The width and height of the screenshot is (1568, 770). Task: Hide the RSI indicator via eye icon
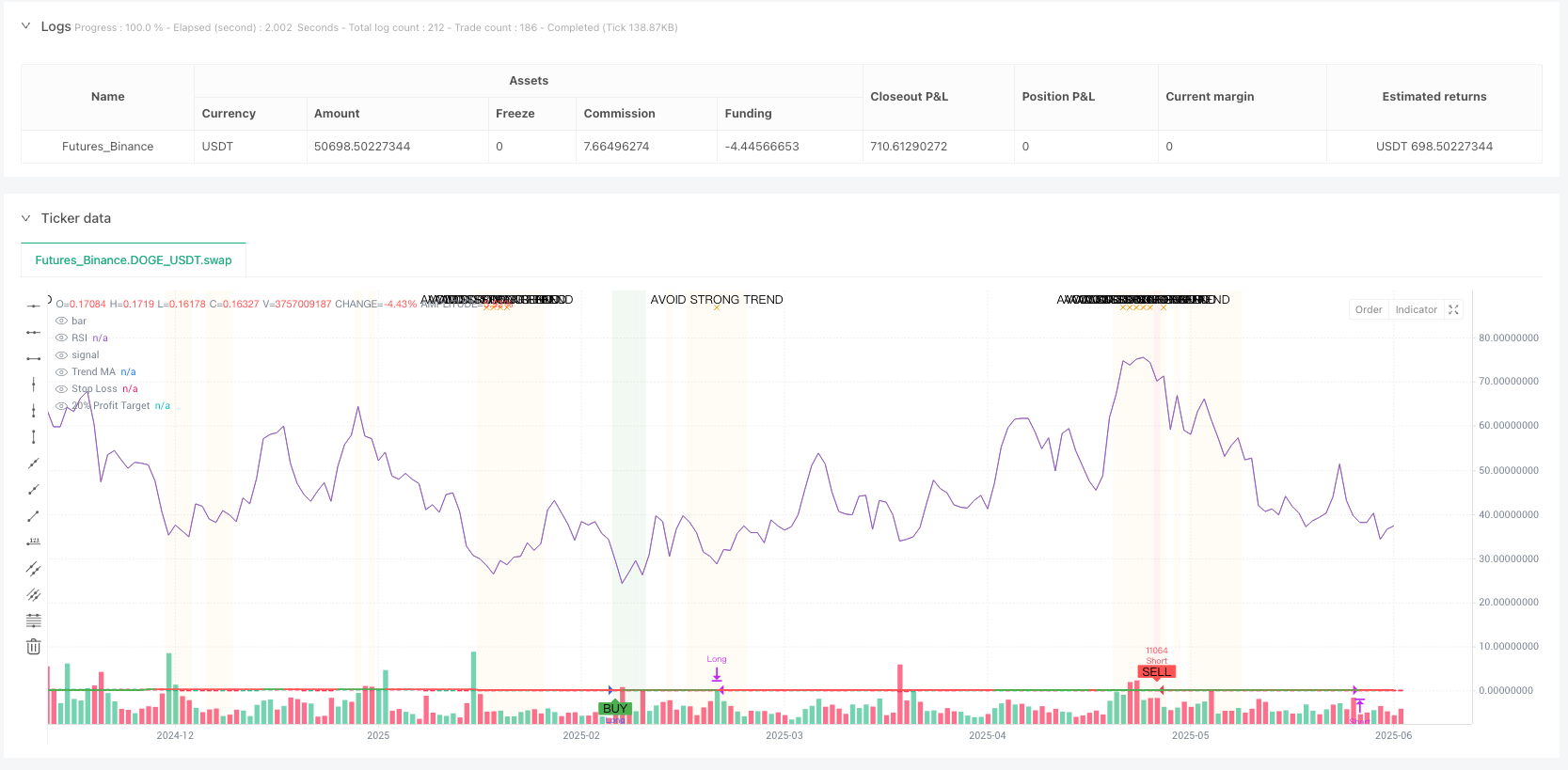point(62,338)
